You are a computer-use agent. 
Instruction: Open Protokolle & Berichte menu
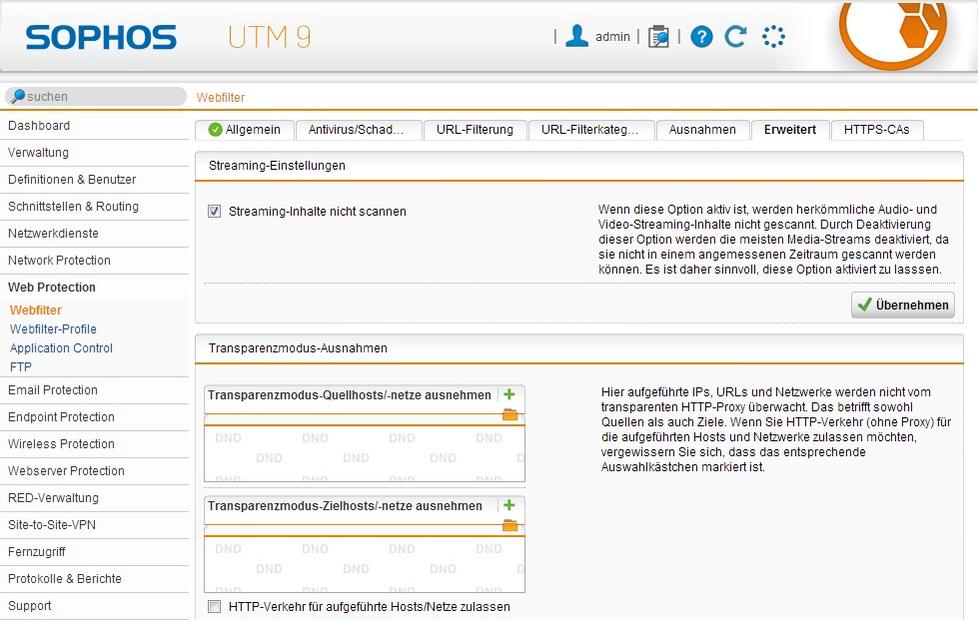pyautogui.click(x=94, y=578)
